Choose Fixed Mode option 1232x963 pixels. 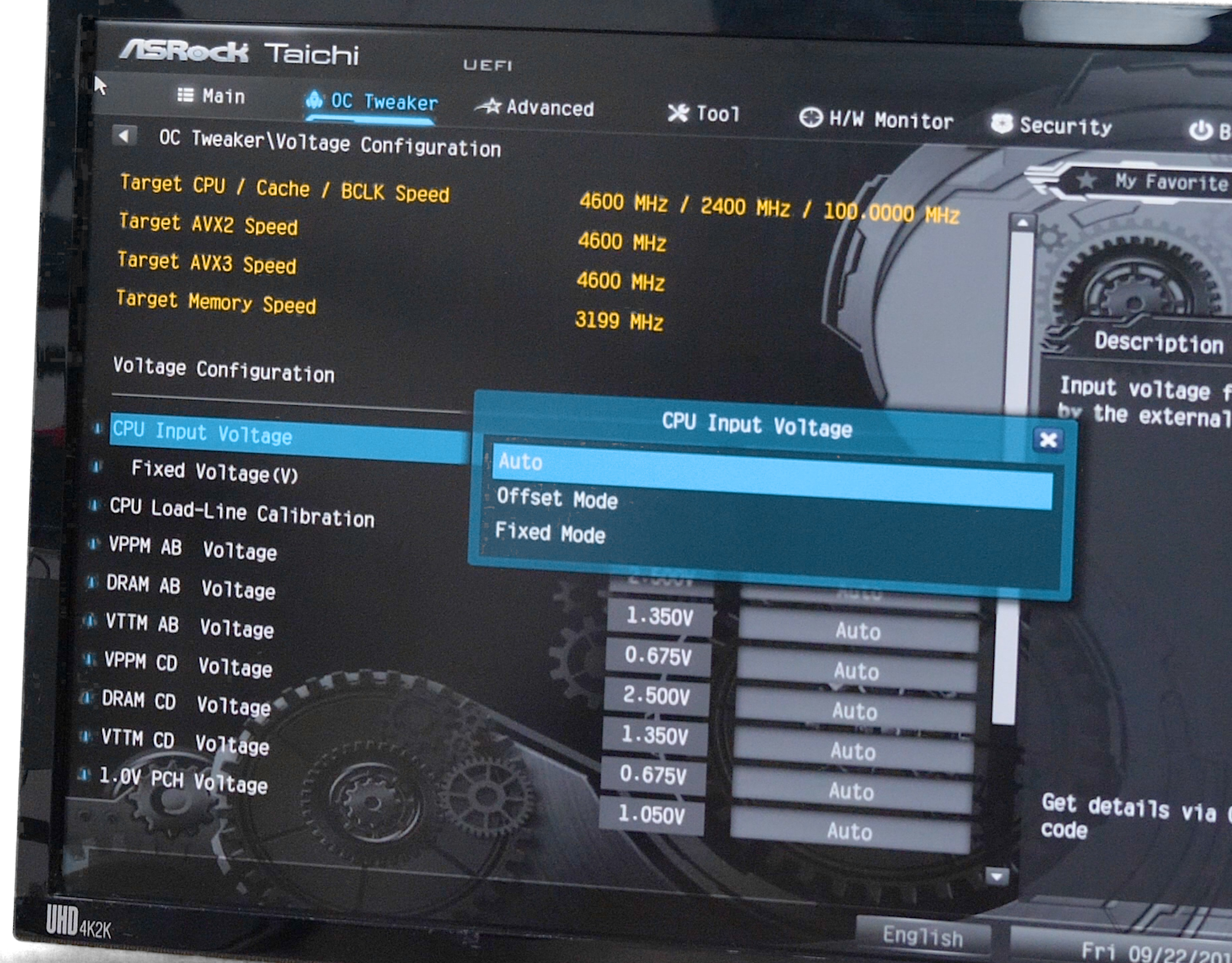coord(551,533)
